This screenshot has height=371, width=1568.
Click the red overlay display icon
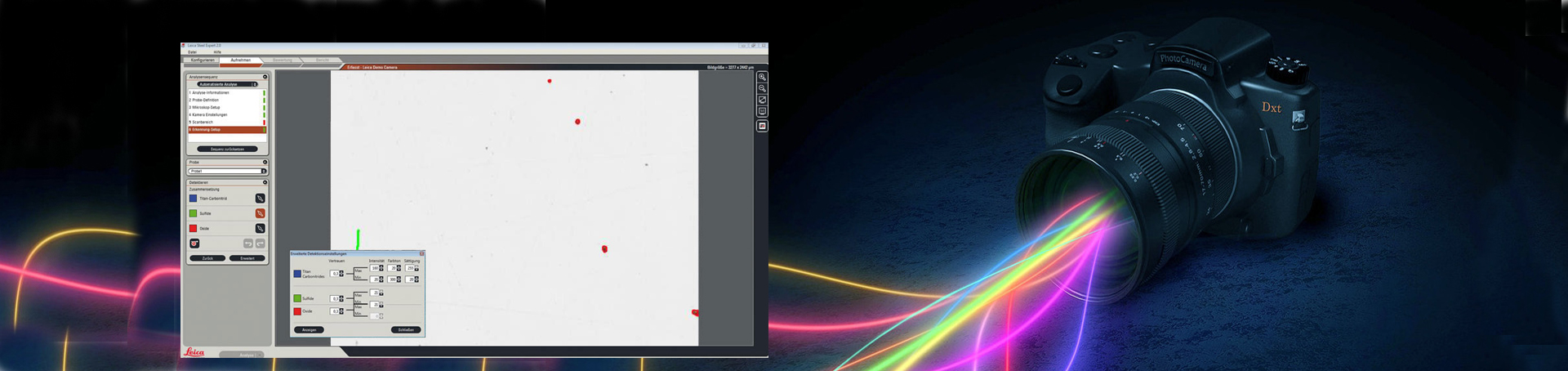pyautogui.click(x=762, y=126)
